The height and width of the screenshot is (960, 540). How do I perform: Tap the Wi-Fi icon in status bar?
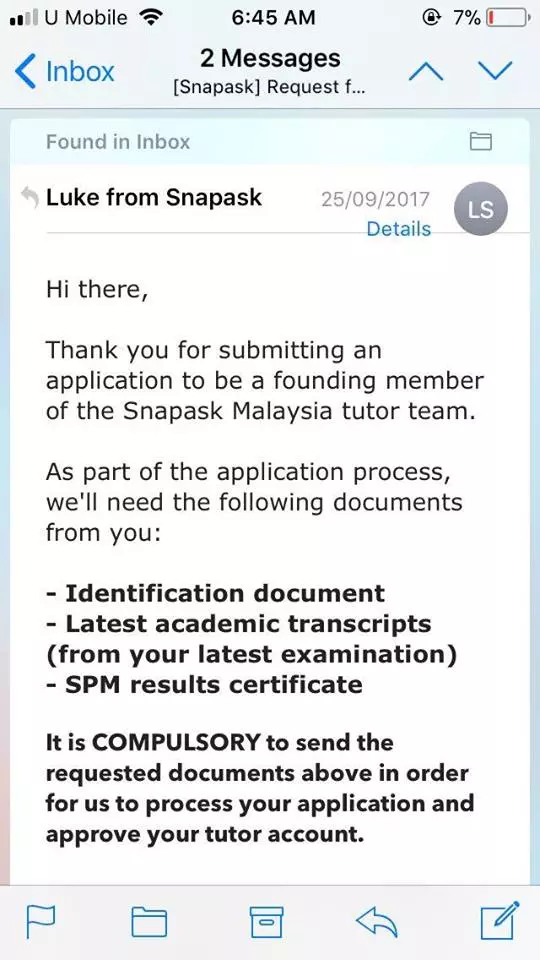150,17
